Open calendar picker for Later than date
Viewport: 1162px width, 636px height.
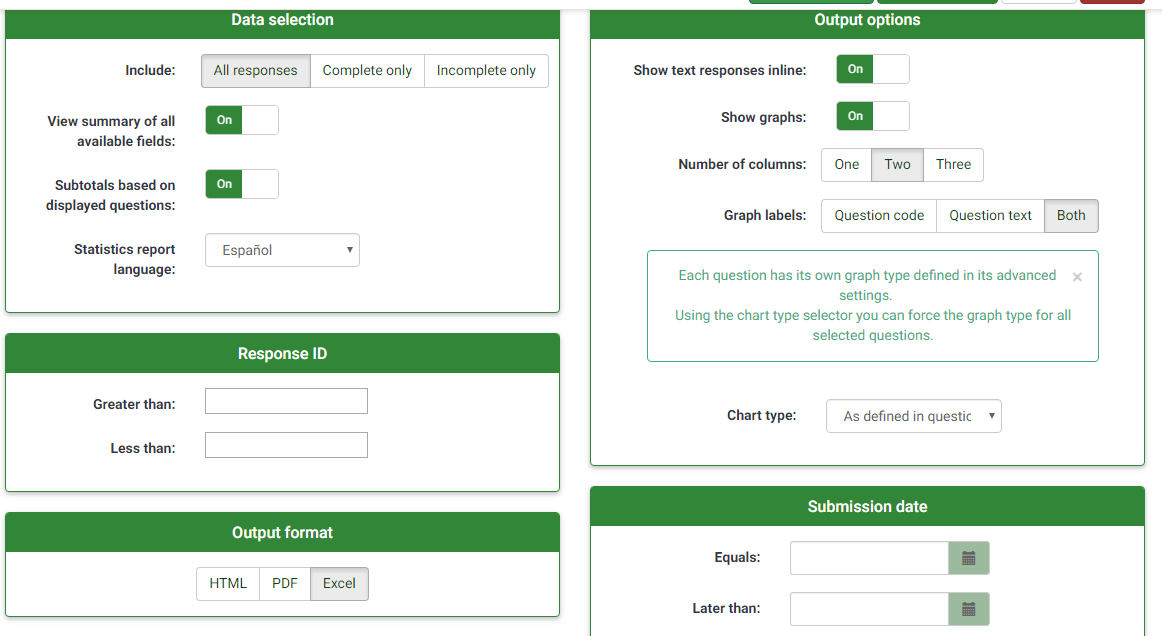(x=968, y=609)
